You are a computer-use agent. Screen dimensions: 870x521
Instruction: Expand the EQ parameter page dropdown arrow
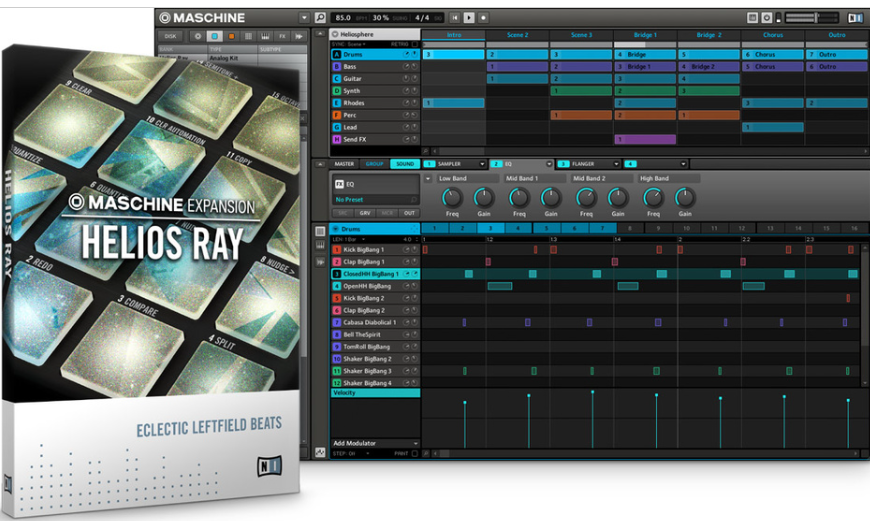pos(428,179)
